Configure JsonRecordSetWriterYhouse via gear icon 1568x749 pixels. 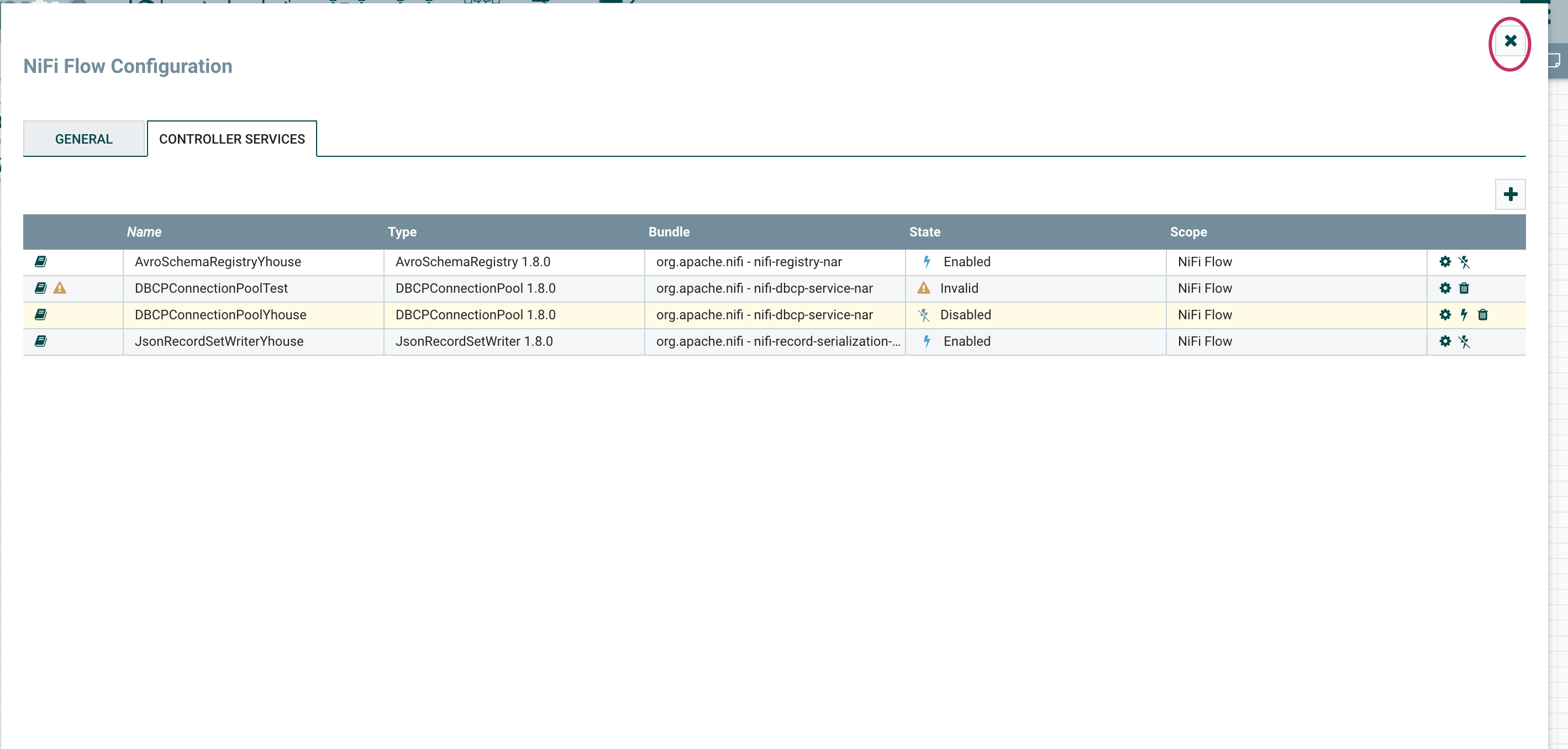click(x=1444, y=341)
